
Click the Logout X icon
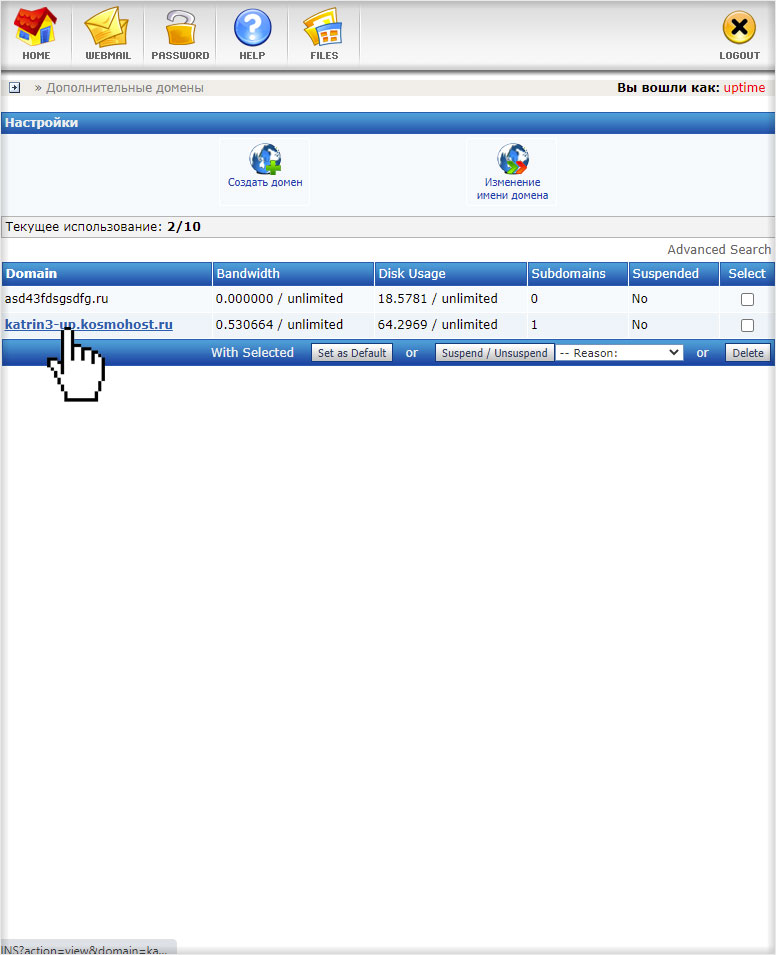tap(739, 27)
